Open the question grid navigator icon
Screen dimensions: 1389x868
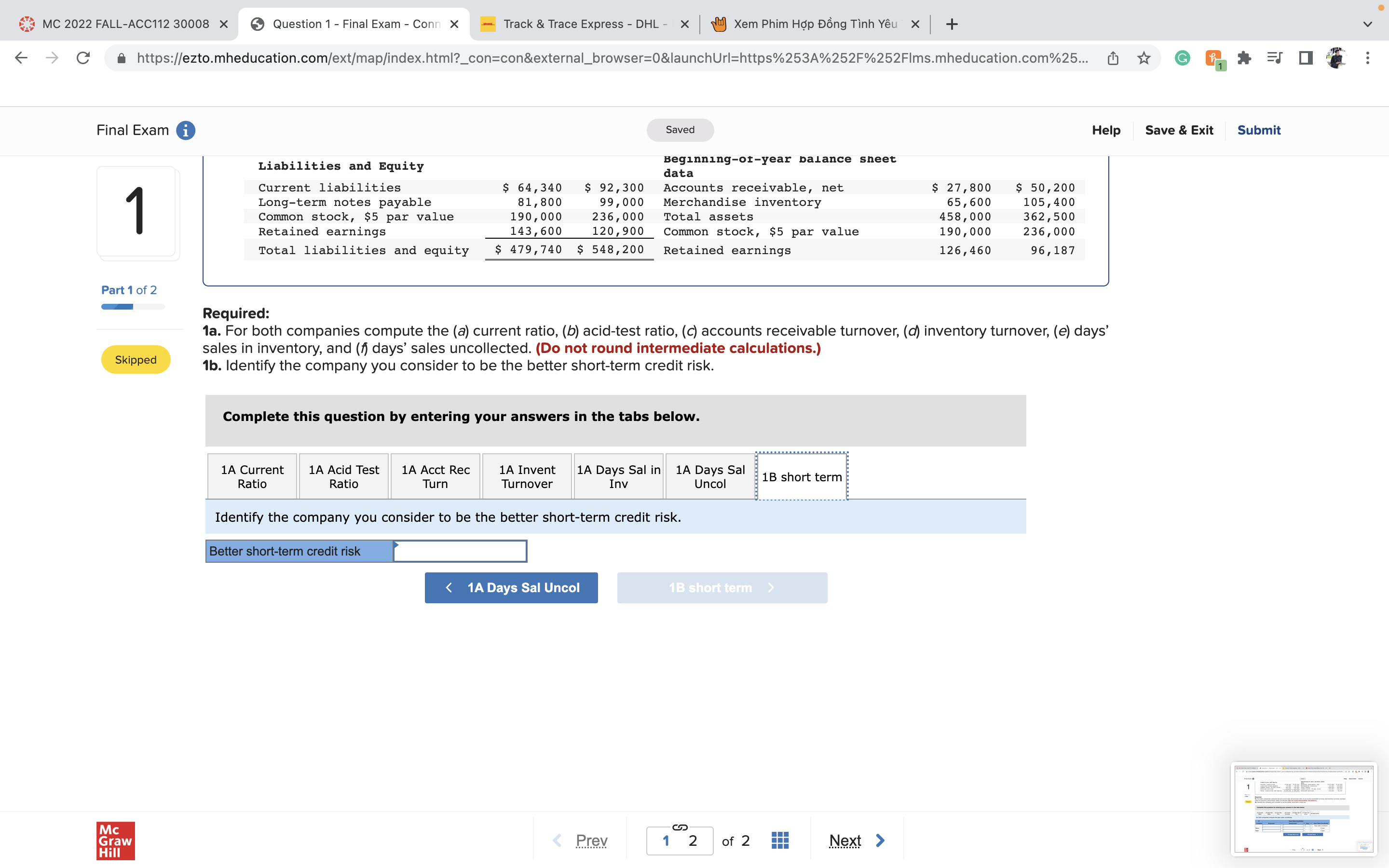point(779,841)
